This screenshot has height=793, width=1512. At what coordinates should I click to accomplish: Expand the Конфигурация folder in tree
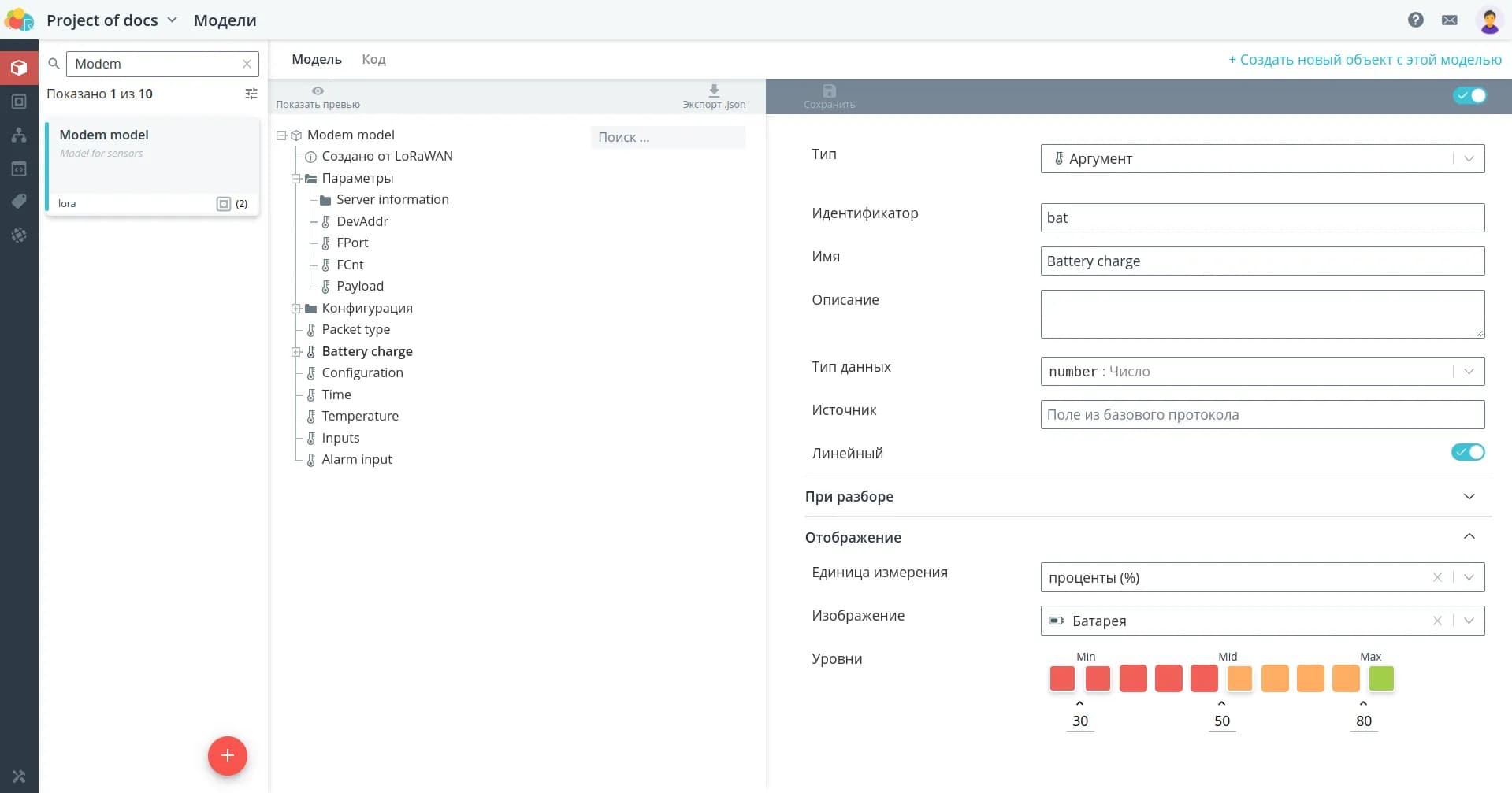tap(296, 309)
